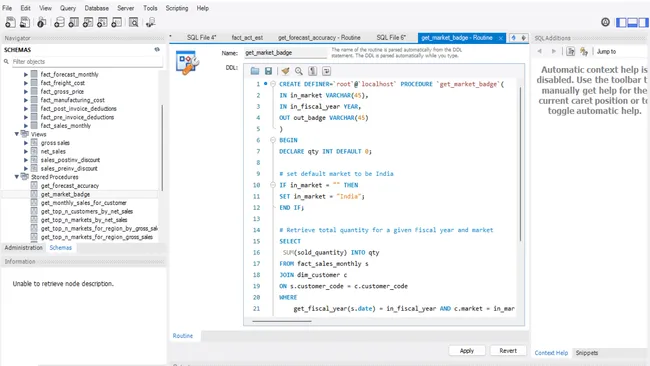Open the Database menu

point(97,8)
